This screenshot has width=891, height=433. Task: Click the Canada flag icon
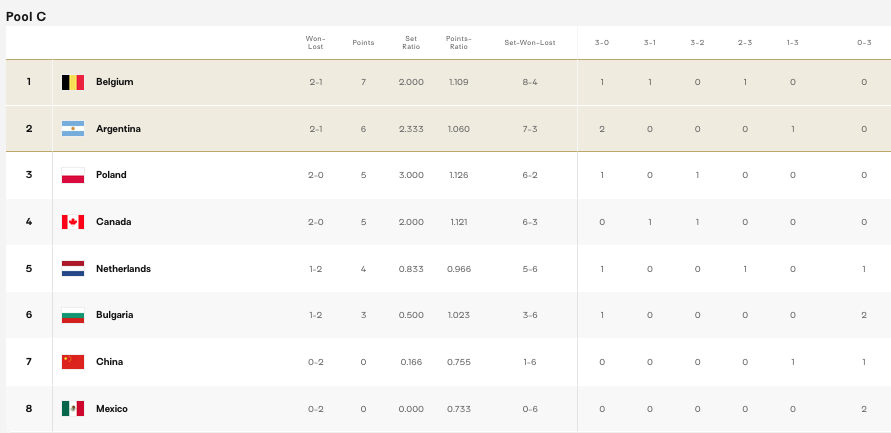72,222
